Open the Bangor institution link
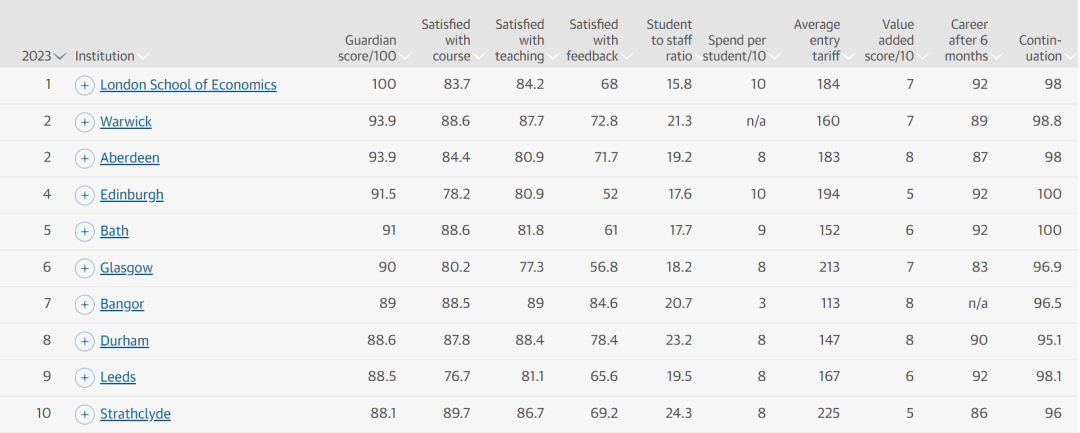The height and width of the screenshot is (433, 1080). click(122, 304)
